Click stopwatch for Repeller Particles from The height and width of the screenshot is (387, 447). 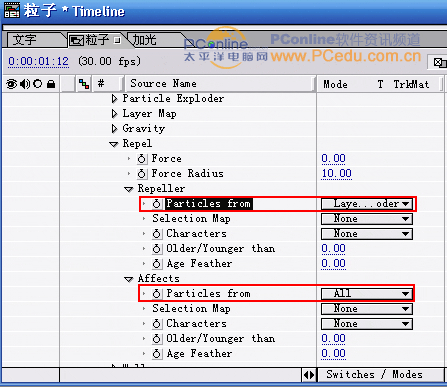click(x=157, y=204)
